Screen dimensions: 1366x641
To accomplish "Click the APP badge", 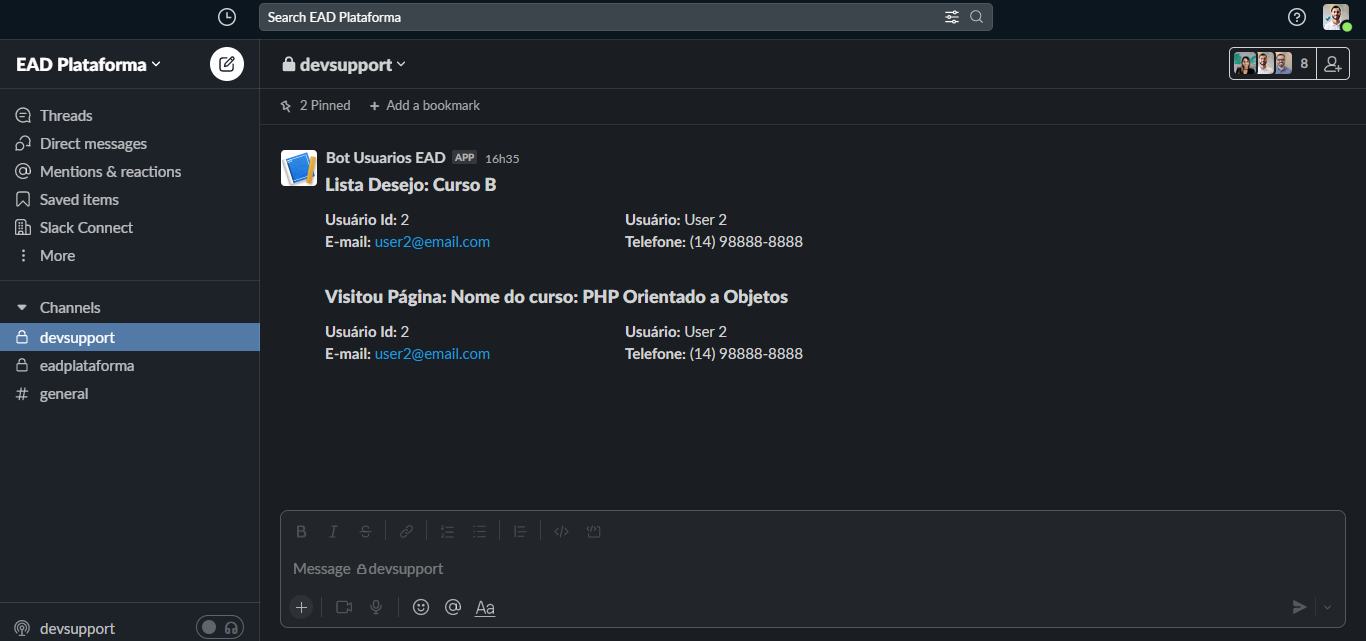I will (464, 158).
